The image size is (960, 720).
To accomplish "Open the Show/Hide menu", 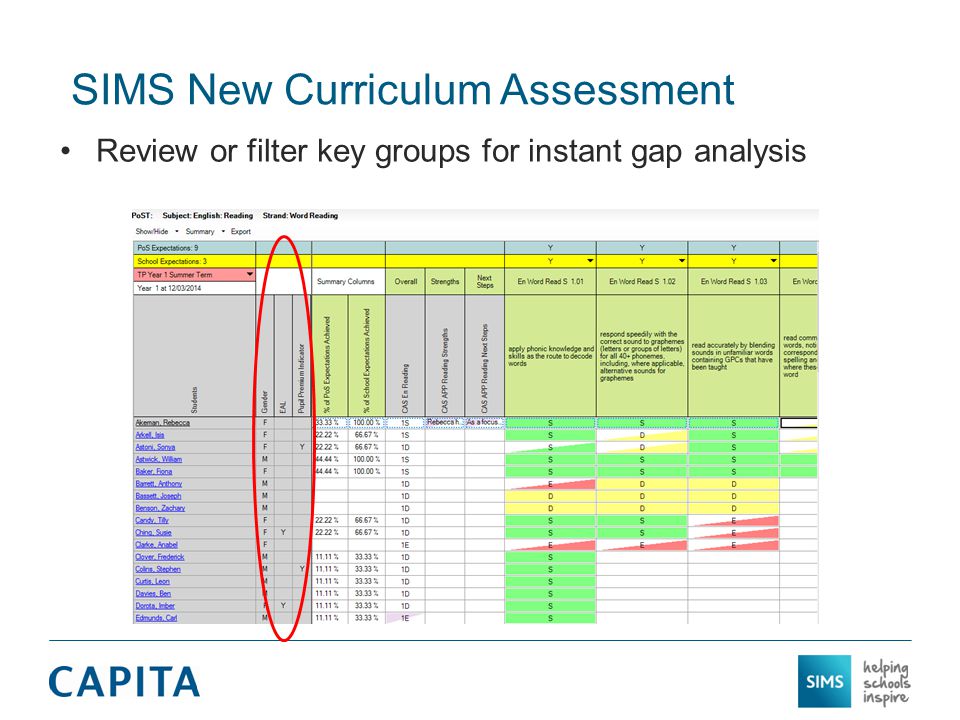I will click(152, 231).
